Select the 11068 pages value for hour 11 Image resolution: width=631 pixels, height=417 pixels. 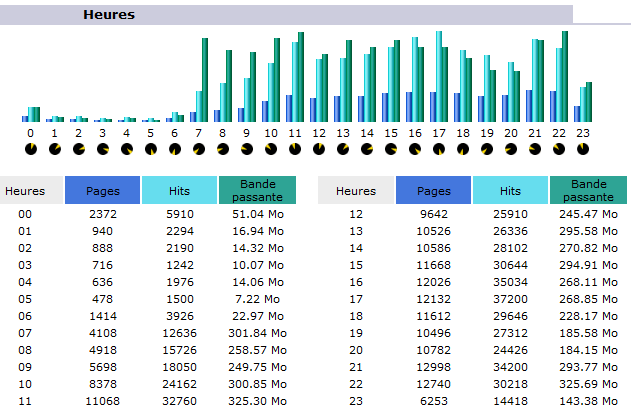point(103,400)
